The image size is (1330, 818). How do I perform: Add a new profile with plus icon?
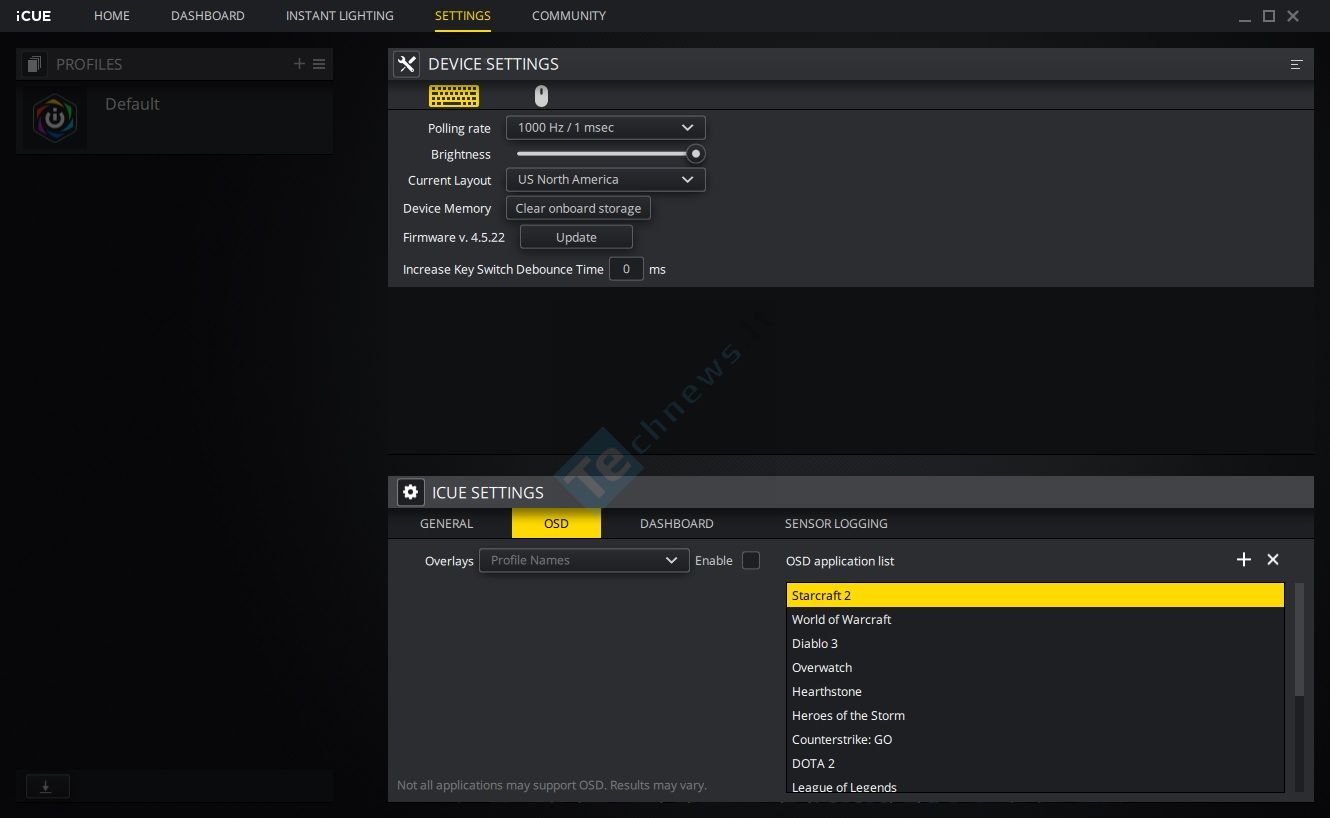click(x=299, y=64)
